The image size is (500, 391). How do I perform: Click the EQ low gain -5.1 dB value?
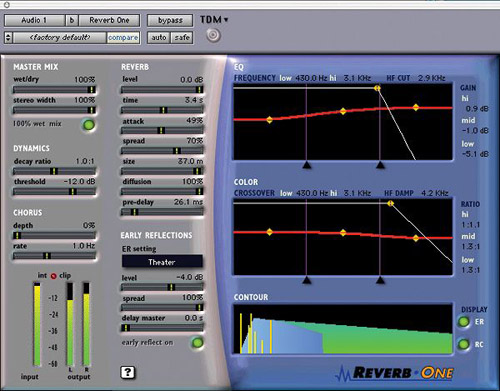coord(475,154)
